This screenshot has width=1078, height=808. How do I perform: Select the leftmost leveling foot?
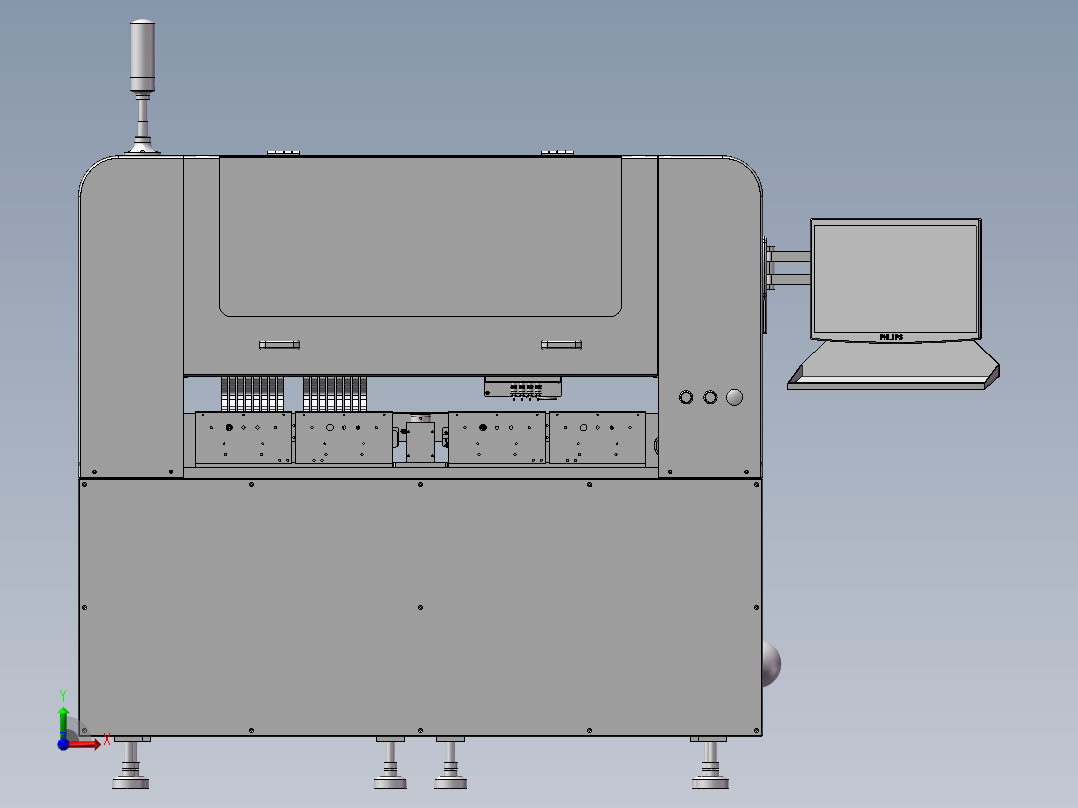131,763
